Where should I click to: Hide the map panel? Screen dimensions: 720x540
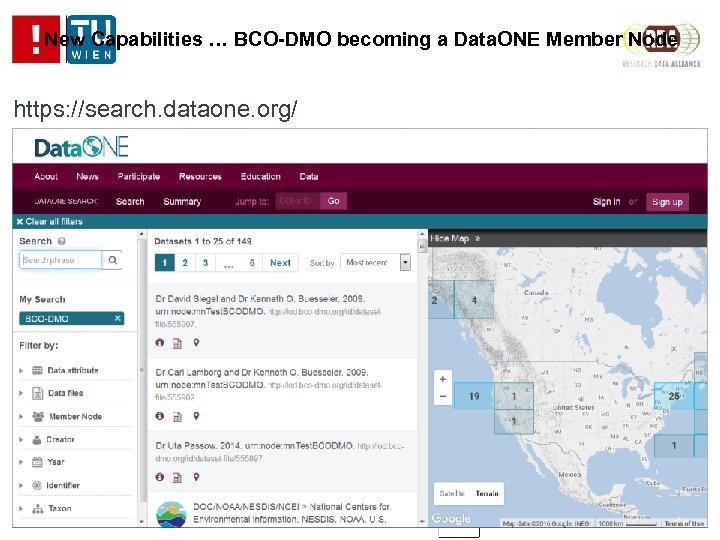point(455,239)
